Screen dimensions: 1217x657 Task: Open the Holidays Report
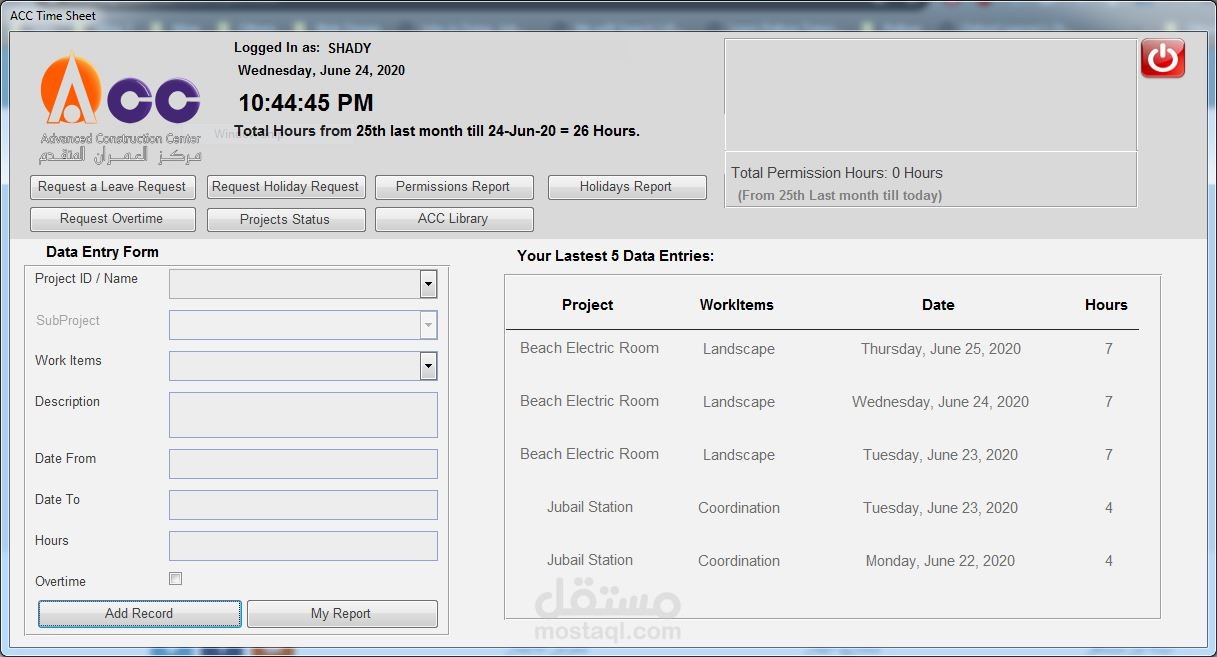tap(626, 187)
